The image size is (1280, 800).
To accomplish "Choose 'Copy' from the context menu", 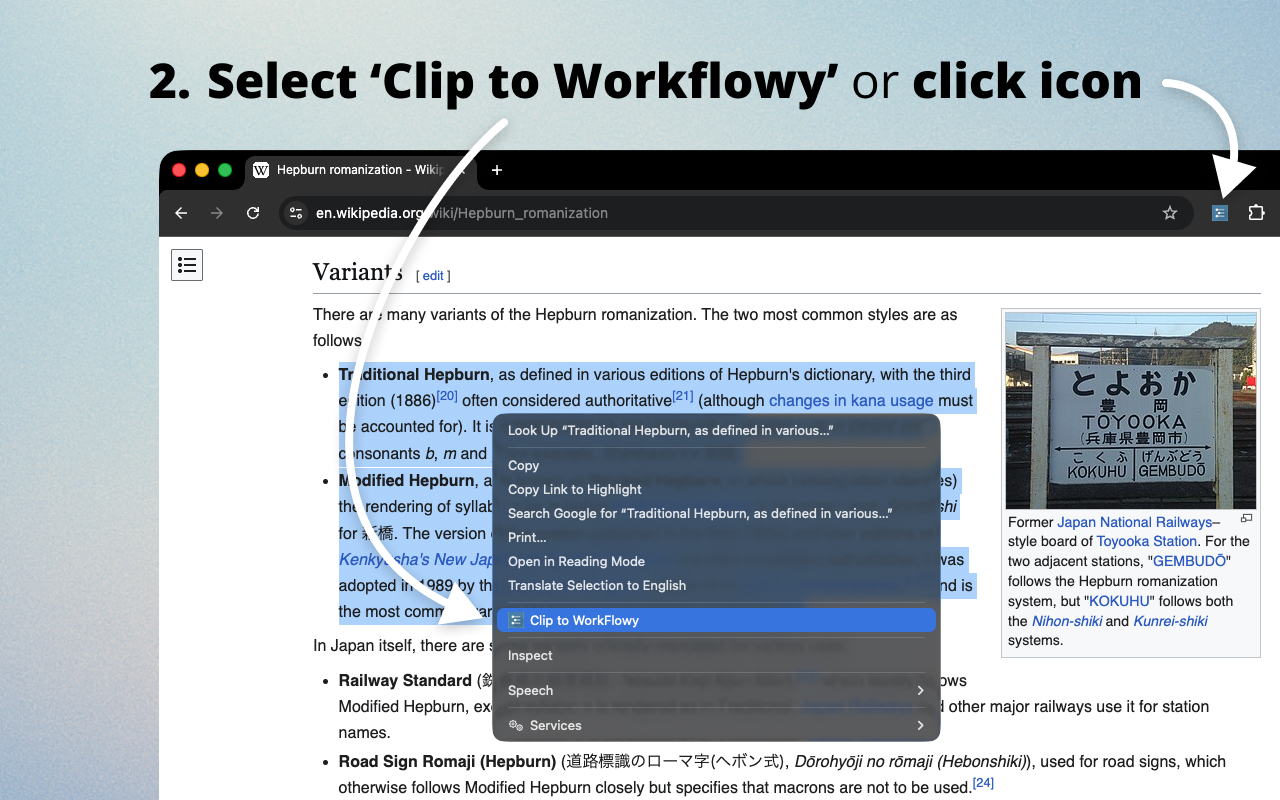I will coord(523,465).
